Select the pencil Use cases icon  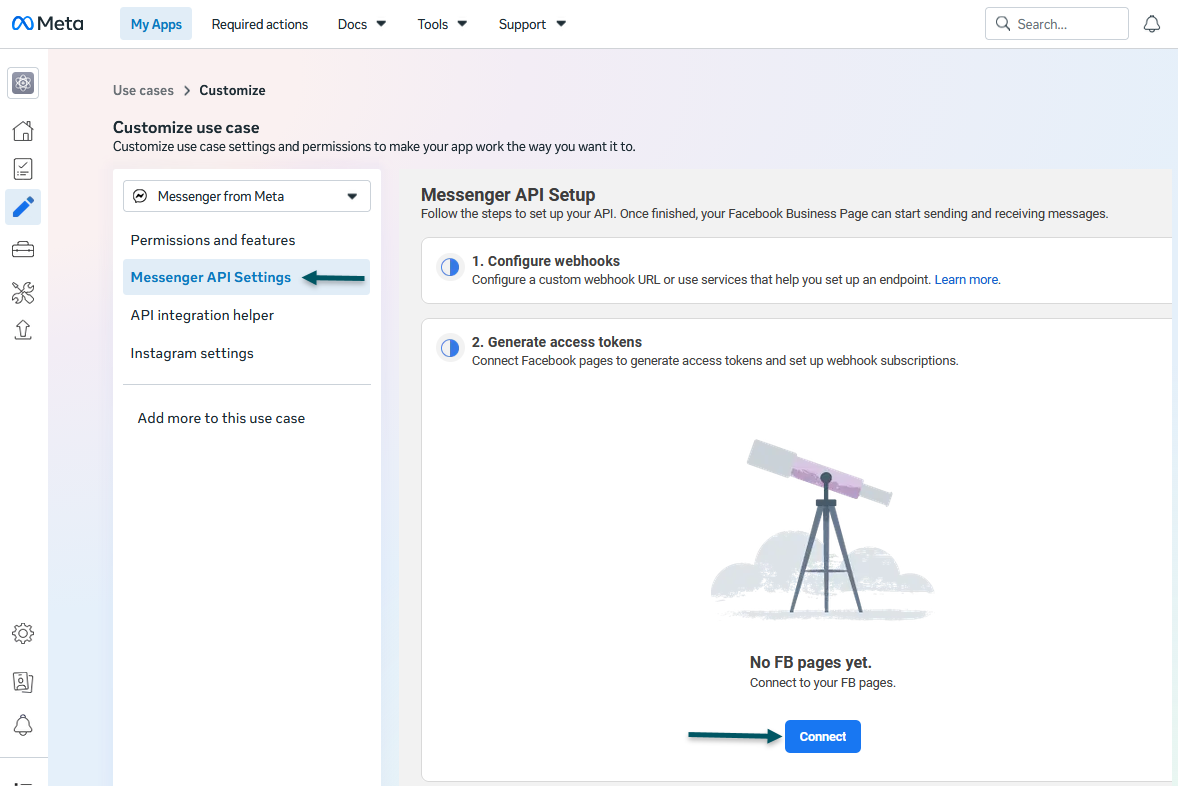pos(23,207)
